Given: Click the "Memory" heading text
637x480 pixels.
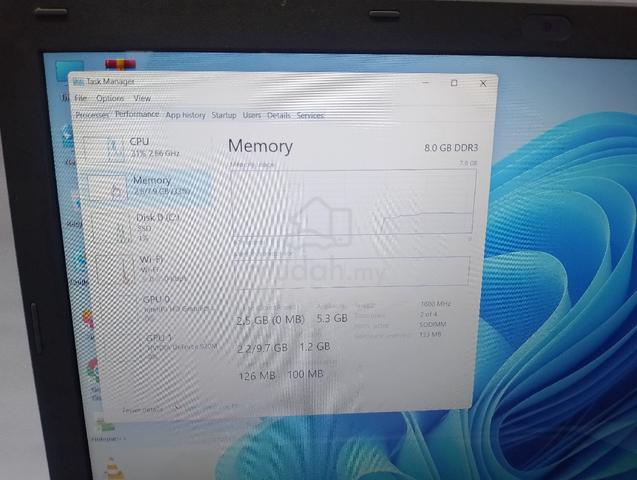Looking at the screenshot, I should click(260, 146).
